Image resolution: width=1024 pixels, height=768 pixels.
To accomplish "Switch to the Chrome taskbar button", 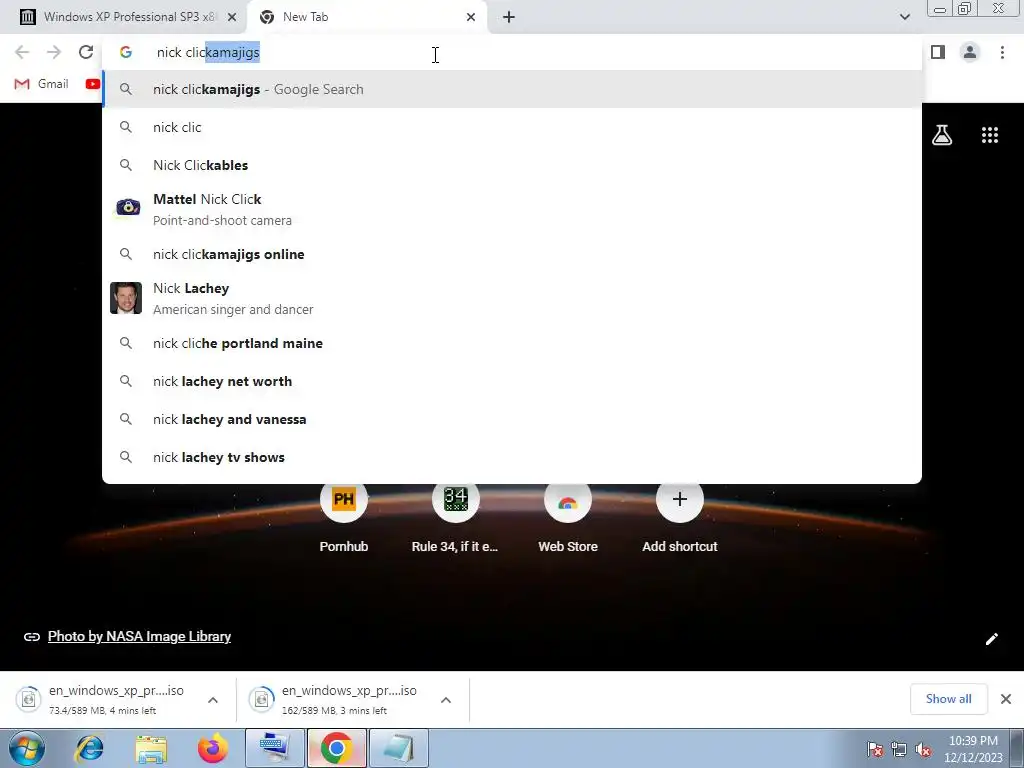I will point(337,748).
